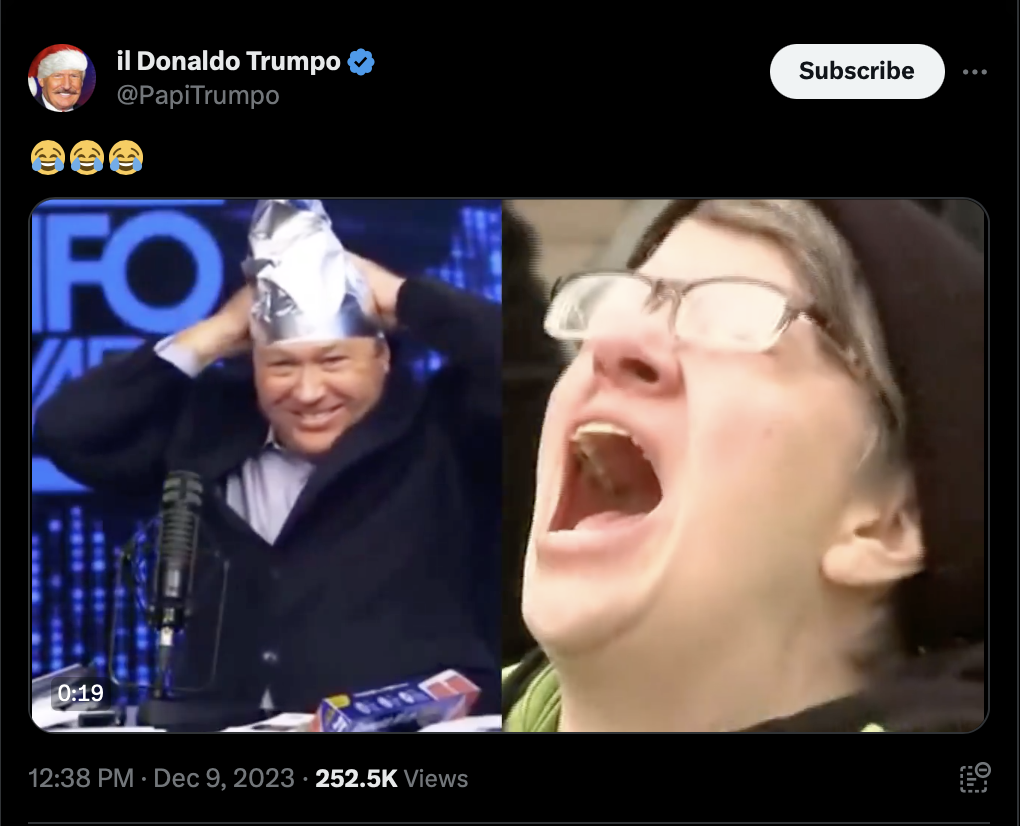
Task: View the 252.5K Views count details
Action: coord(392,779)
